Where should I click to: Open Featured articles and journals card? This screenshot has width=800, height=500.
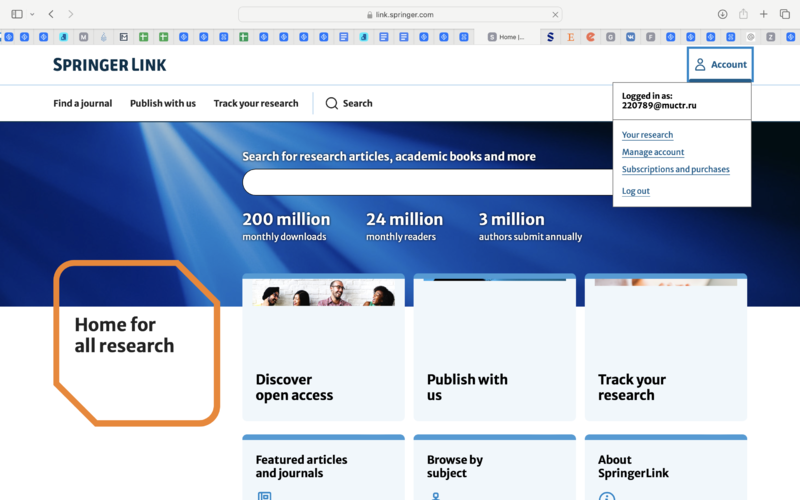[323, 467]
